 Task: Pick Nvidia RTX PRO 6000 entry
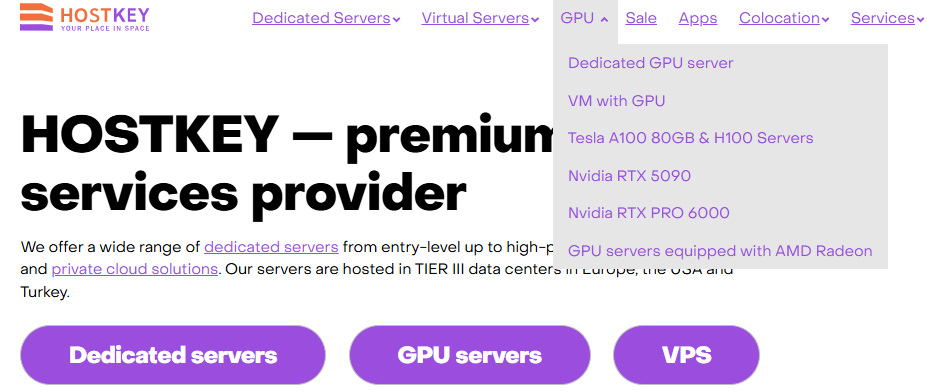649,213
